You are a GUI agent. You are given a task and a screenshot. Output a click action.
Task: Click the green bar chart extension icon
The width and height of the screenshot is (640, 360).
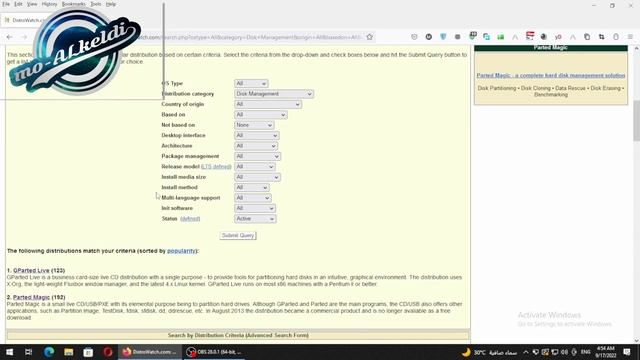(501, 37)
